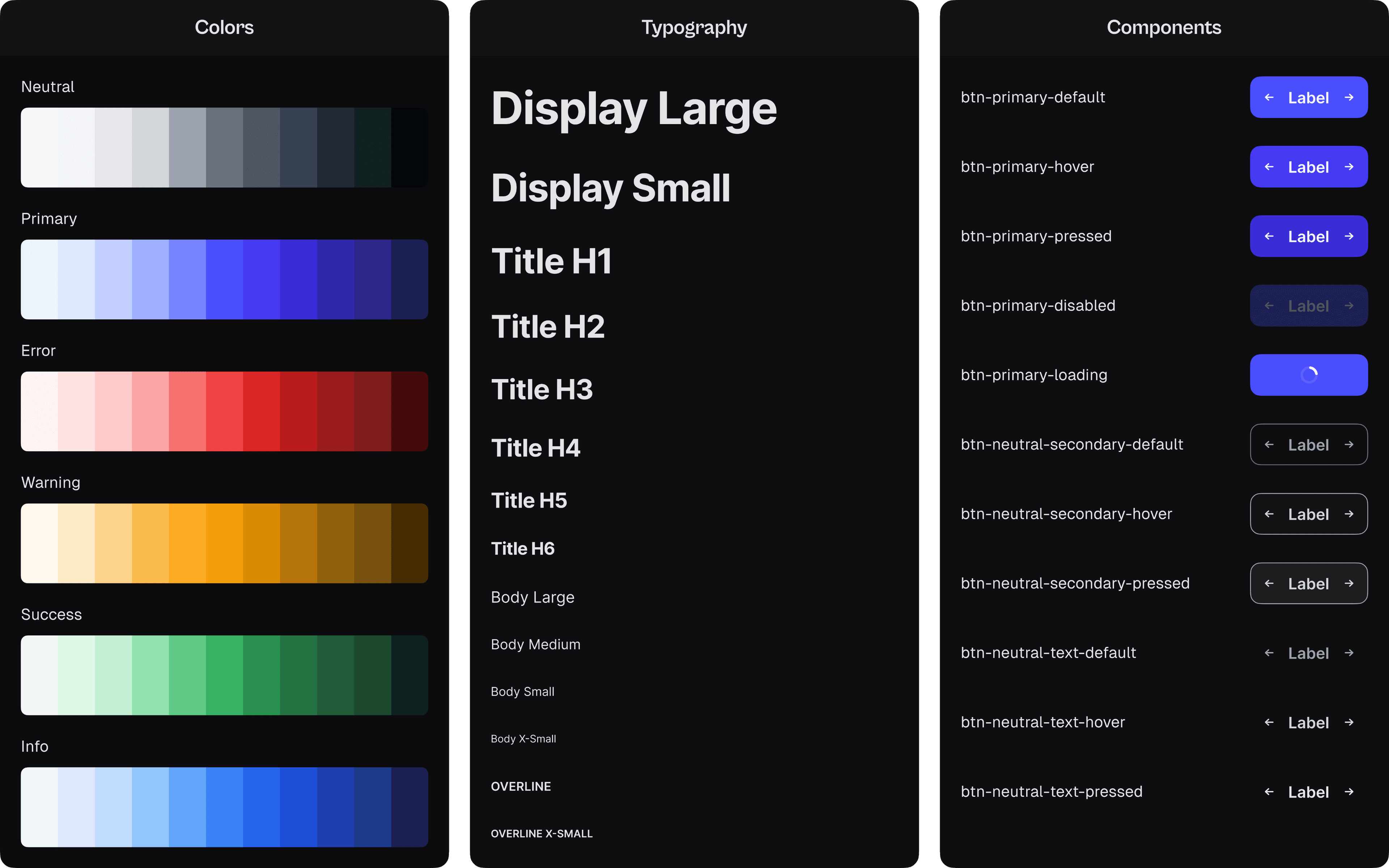Click the Body Large text sample
Viewport: 1389px width, 868px height.
coord(533,597)
